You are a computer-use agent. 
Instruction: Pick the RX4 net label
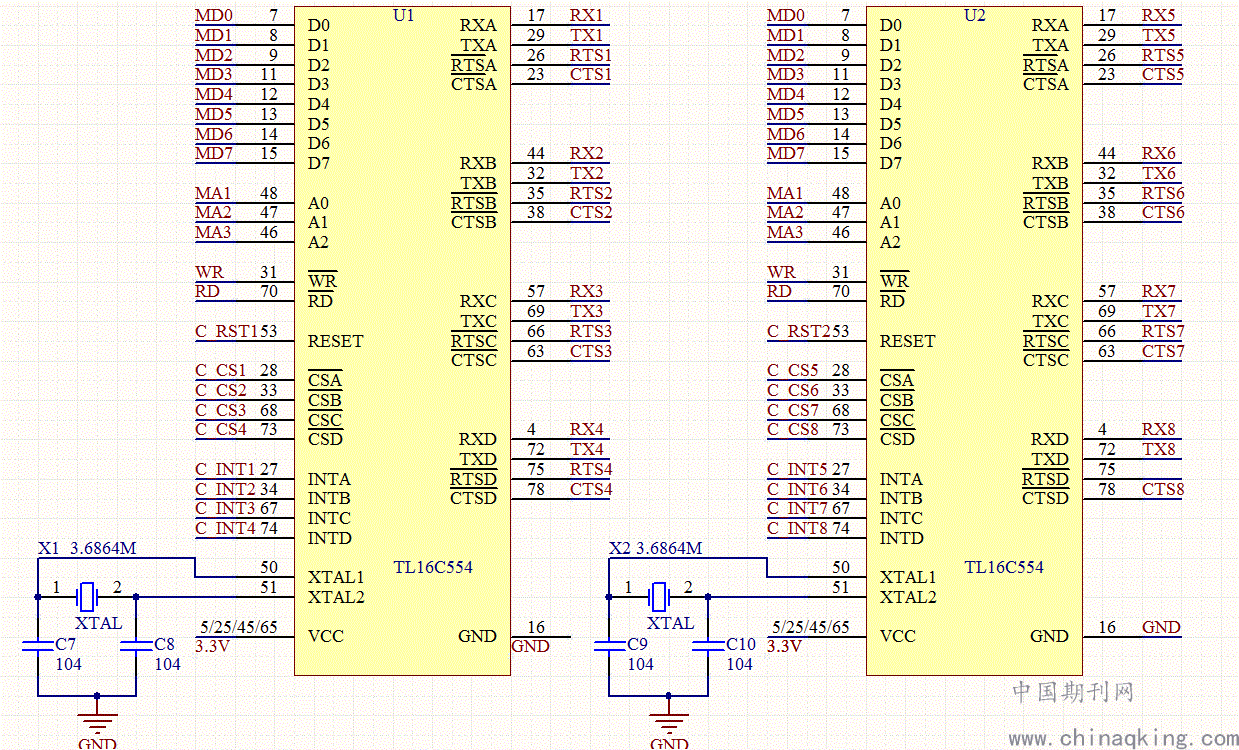tap(587, 429)
